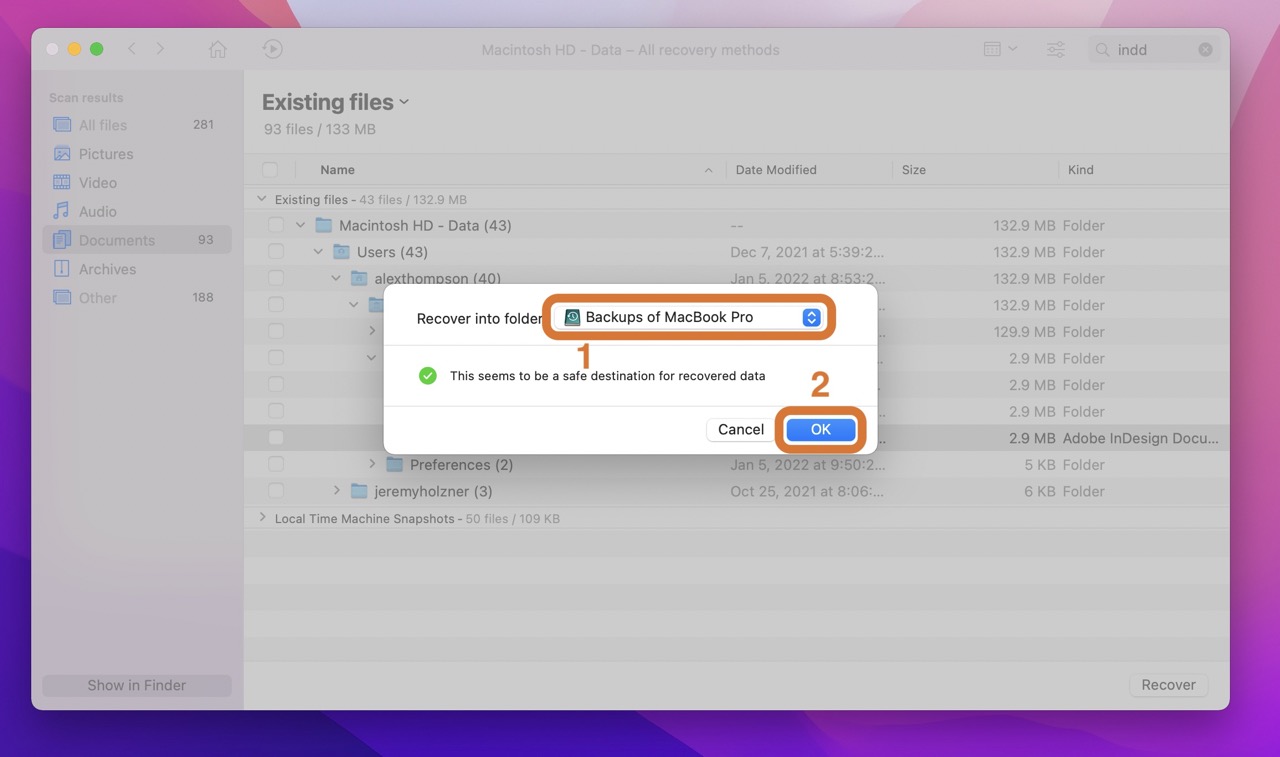Expand Local Time Machine Snapshots group

(263, 518)
